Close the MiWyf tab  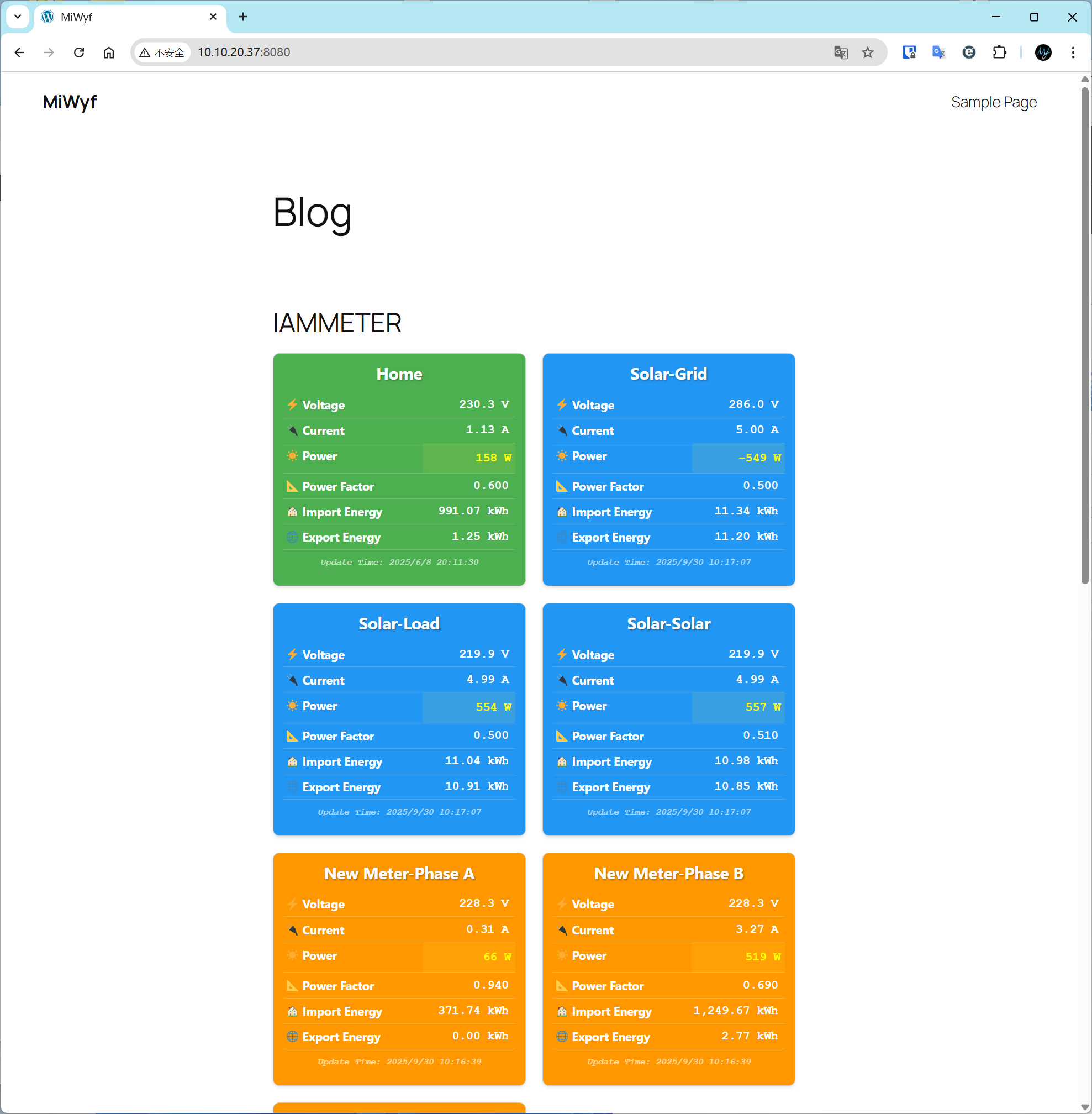pyautogui.click(x=213, y=17)
